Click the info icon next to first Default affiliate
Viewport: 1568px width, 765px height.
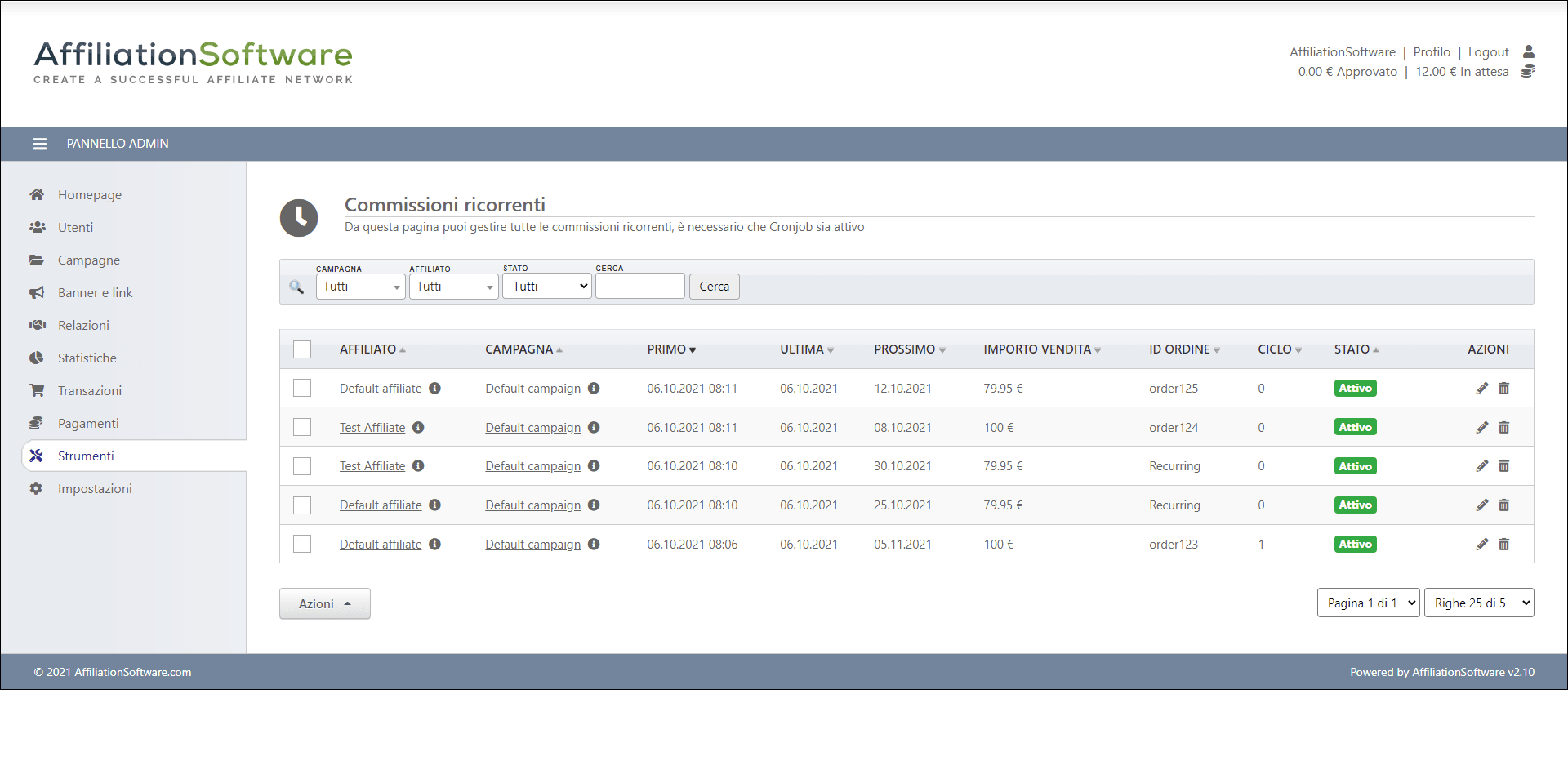coord(435,389)
